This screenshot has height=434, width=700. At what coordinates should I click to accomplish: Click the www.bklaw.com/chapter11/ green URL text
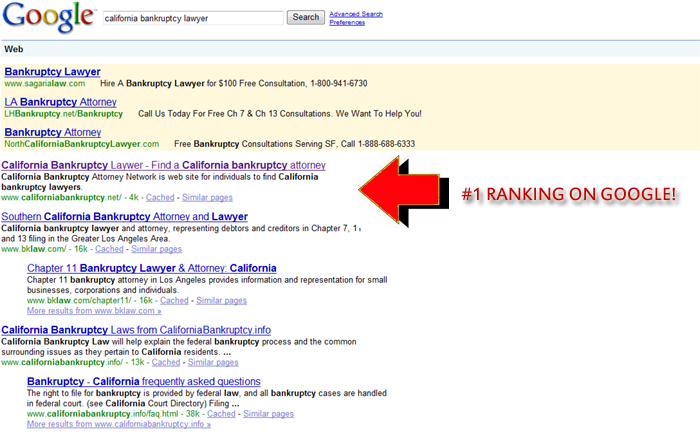pos(79,300)
